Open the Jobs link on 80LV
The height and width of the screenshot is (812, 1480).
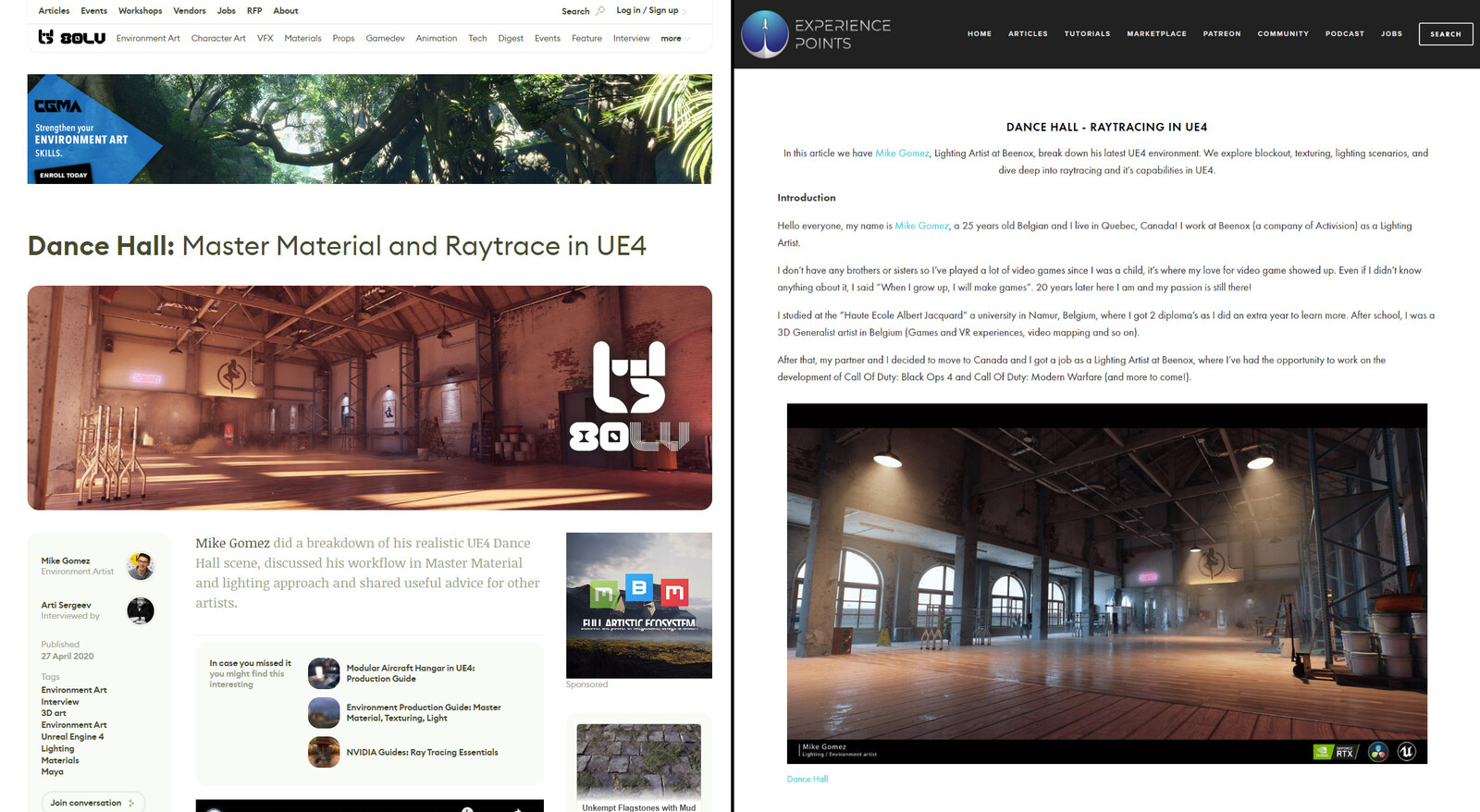(226, 11)
